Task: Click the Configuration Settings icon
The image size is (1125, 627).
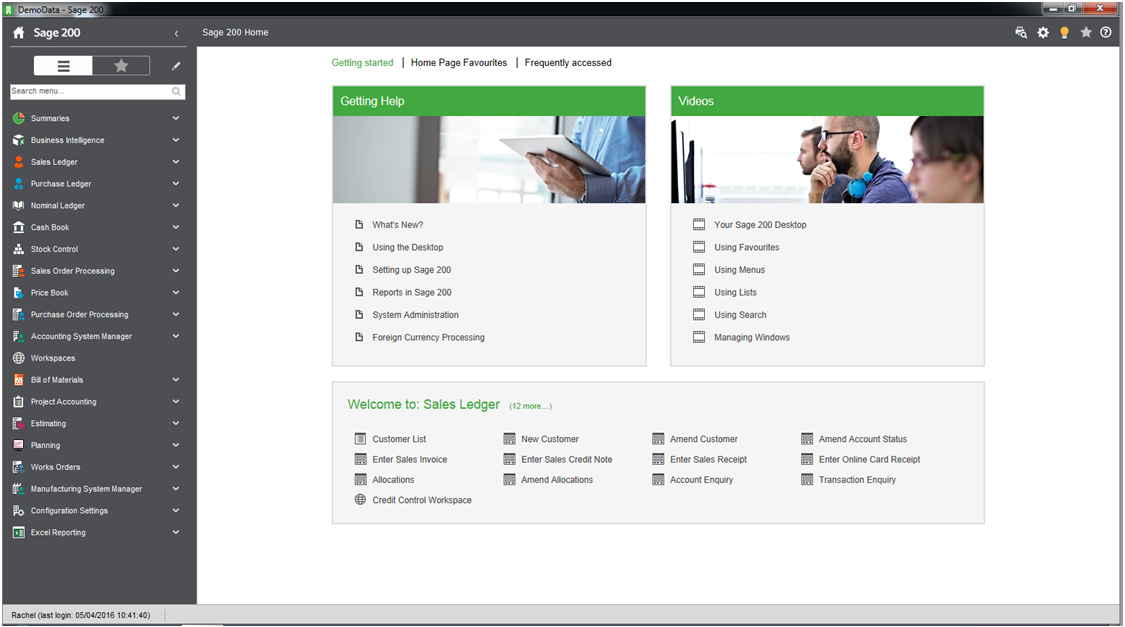Action: coord(19,511)
